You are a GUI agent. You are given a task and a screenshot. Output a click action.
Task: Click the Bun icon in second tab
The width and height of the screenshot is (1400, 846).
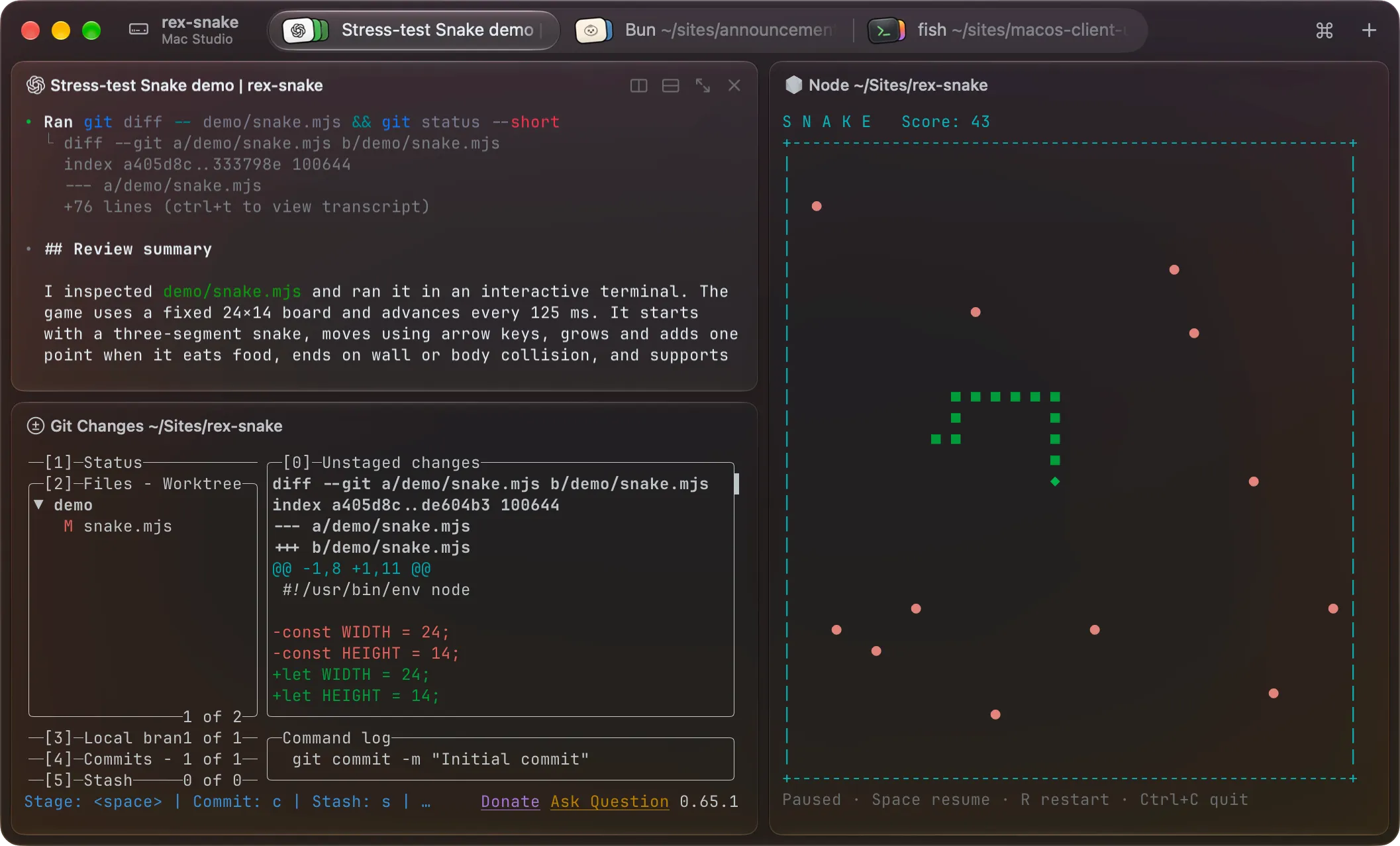pos(593,30)
